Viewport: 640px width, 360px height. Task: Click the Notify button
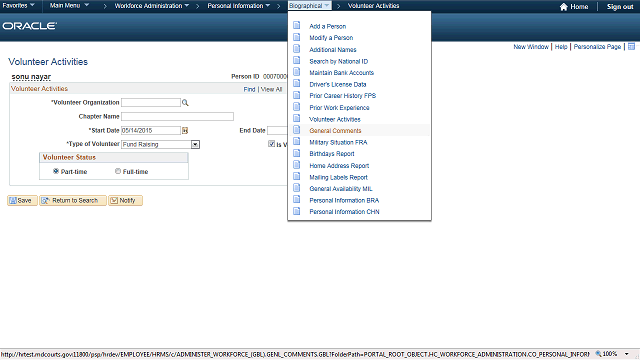(x=125, y=200)
